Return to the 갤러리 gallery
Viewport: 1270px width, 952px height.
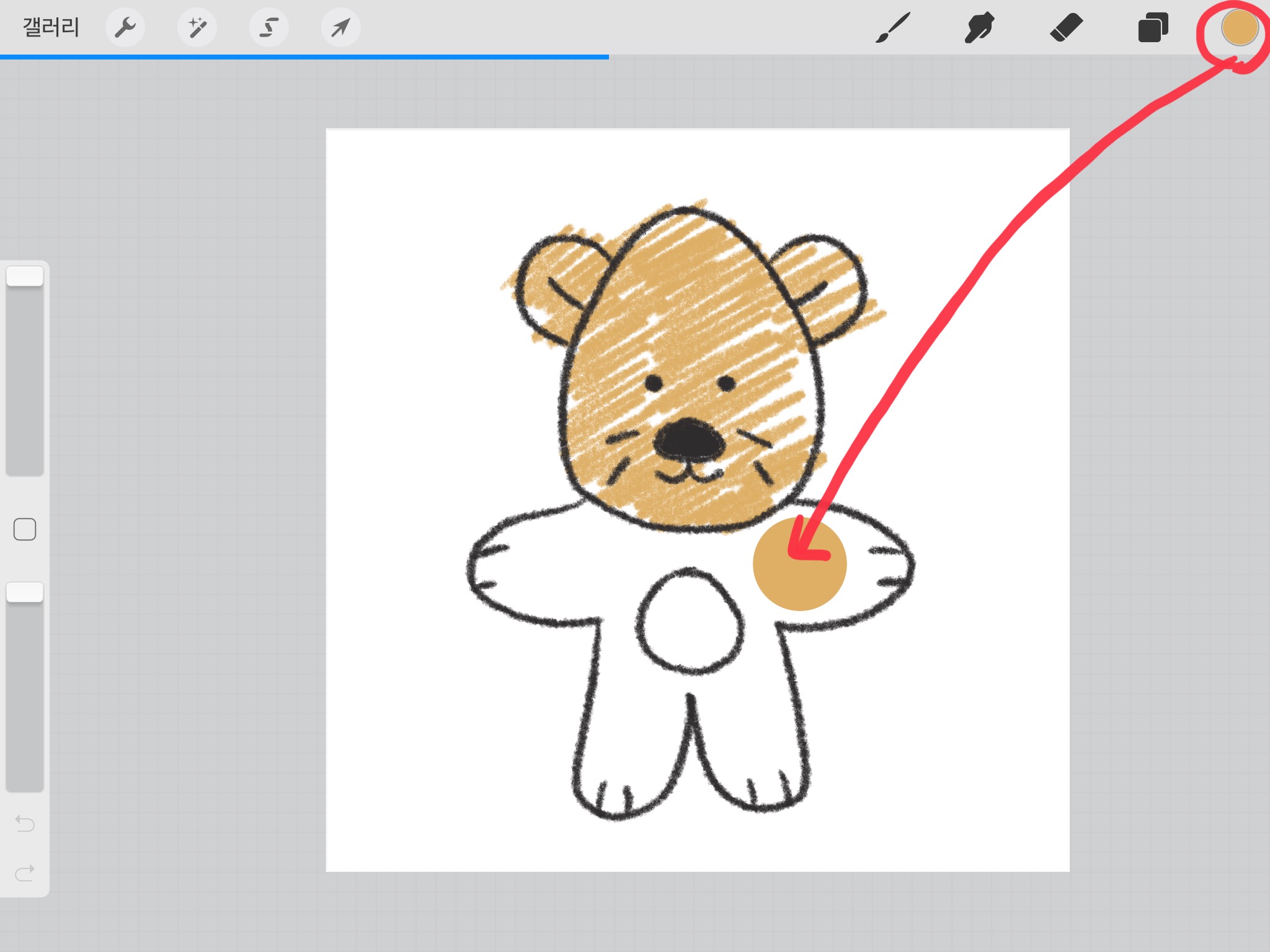coord(51,27)
